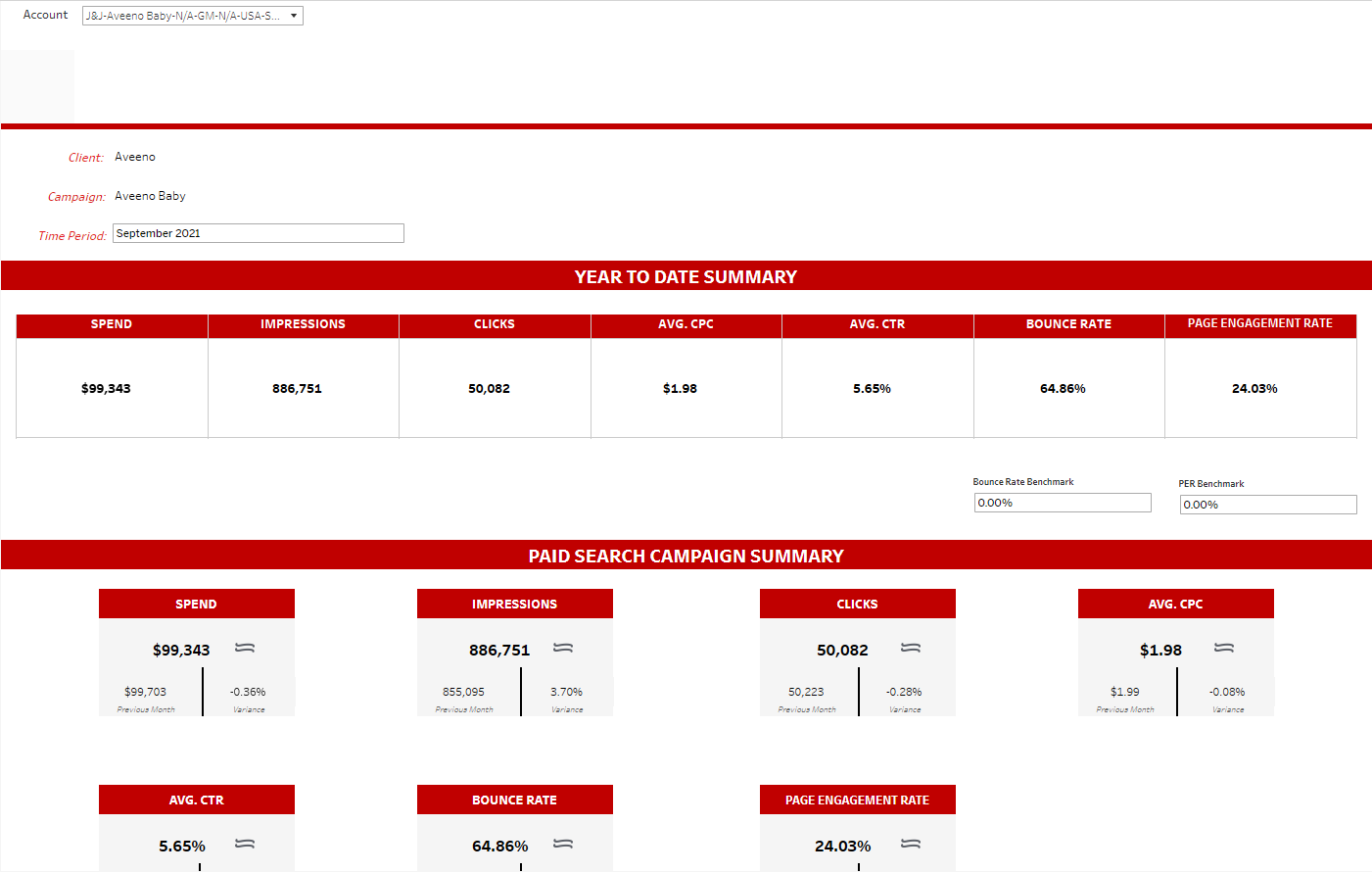Select previous month CPC $1.99
The width and height of the screenshot is (1372, 873).
pyautogui.click(x=1124, y=692)
